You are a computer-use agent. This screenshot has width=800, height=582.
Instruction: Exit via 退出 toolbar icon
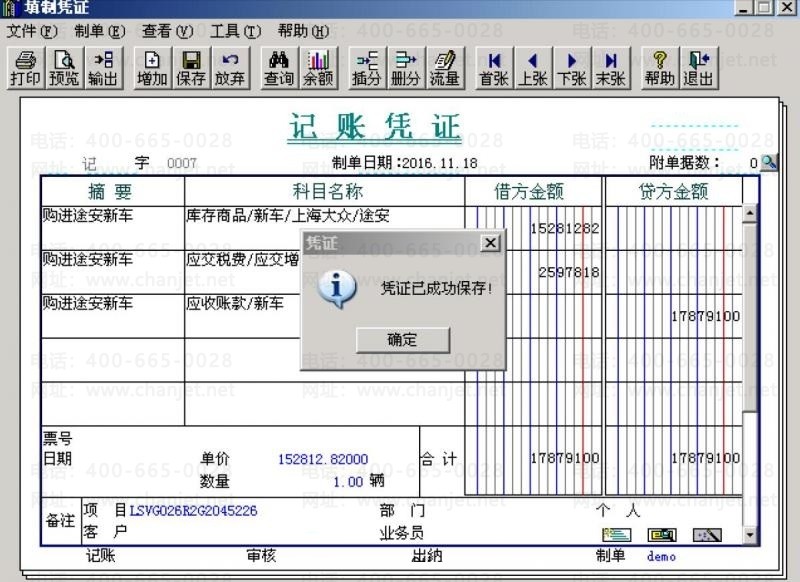[699, 68]
